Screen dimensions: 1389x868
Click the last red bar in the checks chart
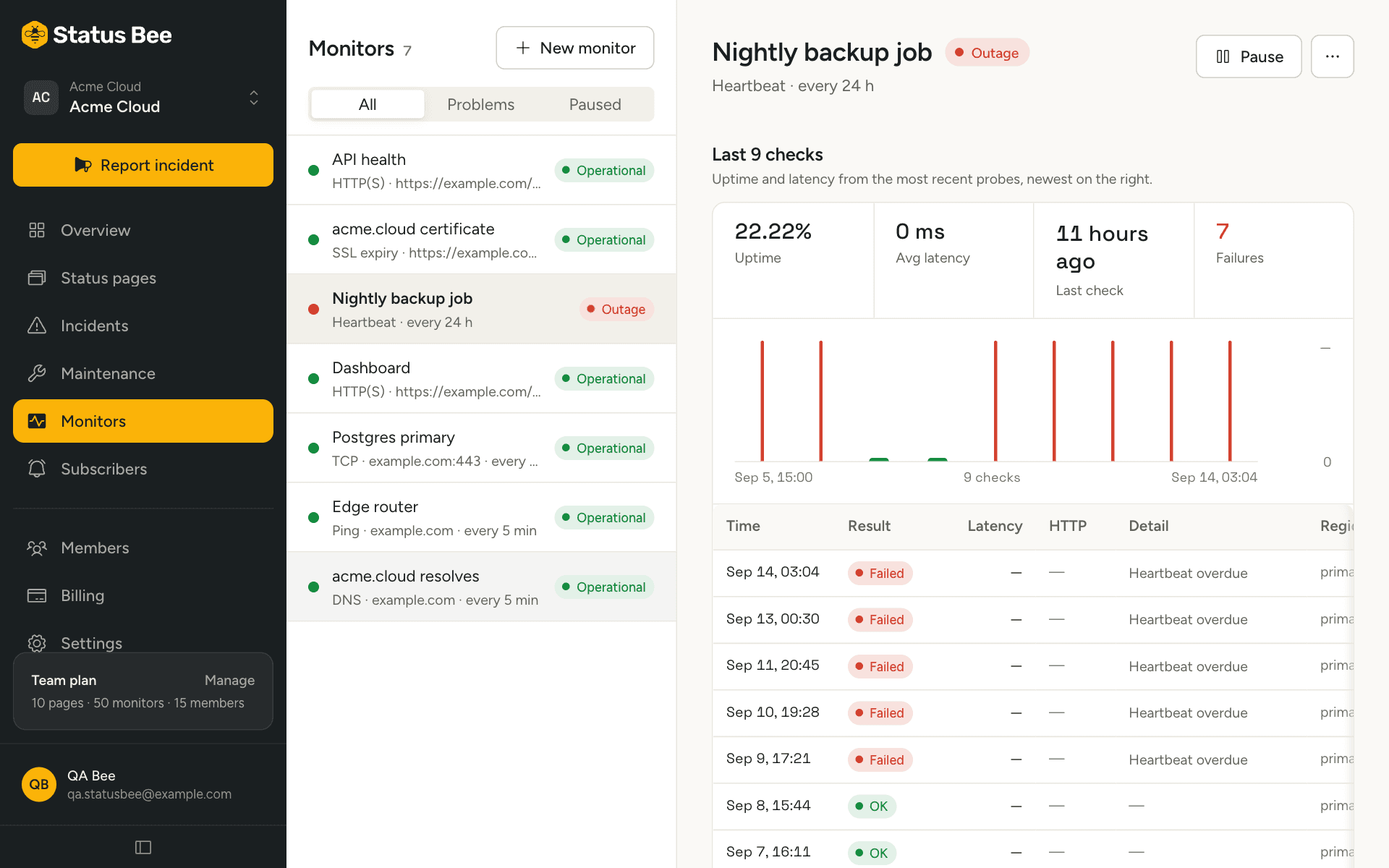pos(1230,401)
